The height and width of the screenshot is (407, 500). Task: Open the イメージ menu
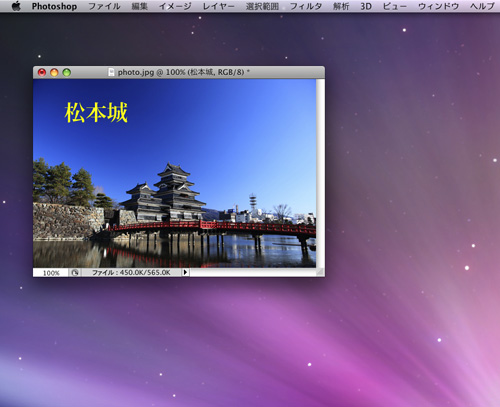[x=175, y=6]
